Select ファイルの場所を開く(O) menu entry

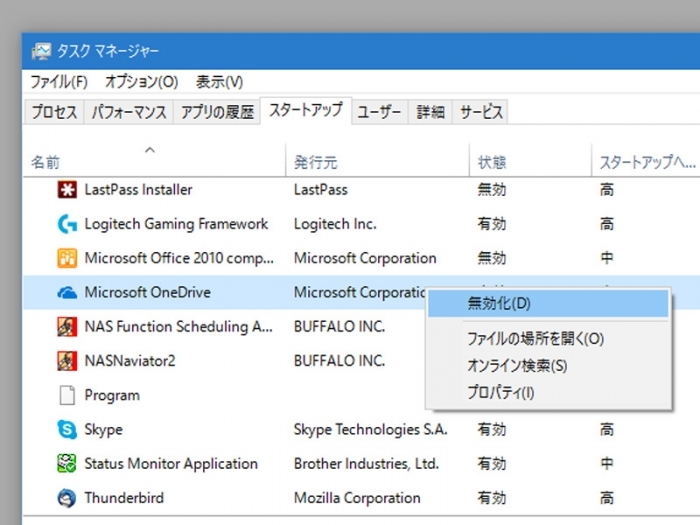point(535,339)
